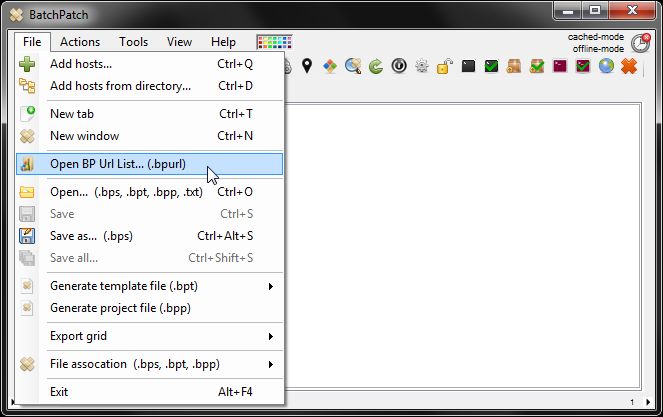The width and height of the screenshot is (663, 417).
Task: Select Open BP Url List... (.bpurl)
Action: (149, 164)
